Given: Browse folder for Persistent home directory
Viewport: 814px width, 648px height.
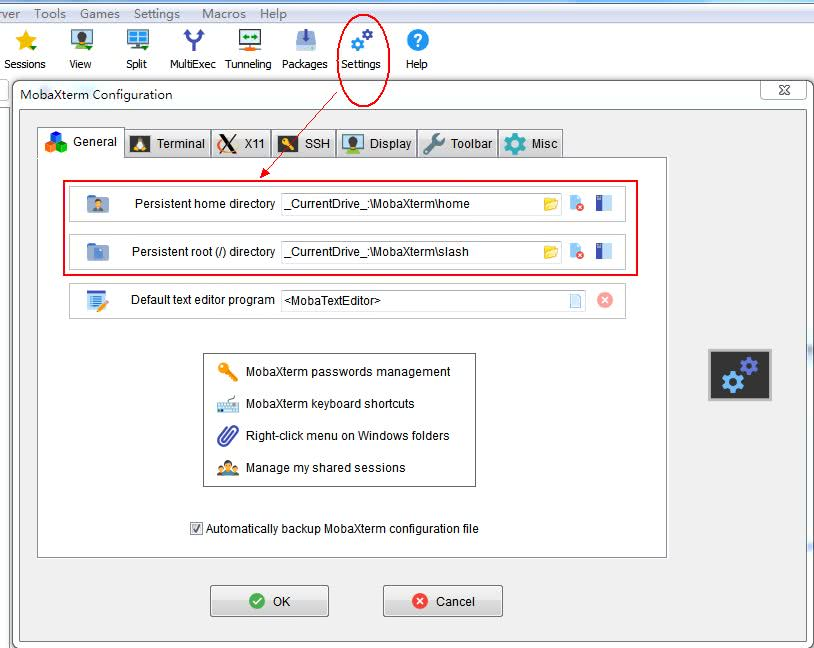Looking at the screenshot, I should click(x=551, y=204).
